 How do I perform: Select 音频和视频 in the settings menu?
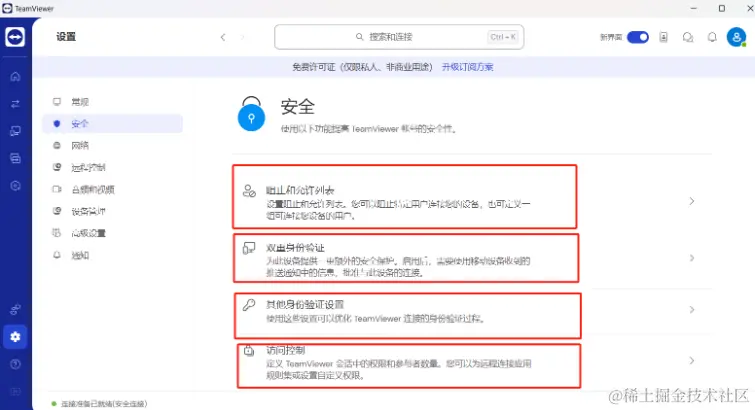pyautogui.click(x=113, y=189)
